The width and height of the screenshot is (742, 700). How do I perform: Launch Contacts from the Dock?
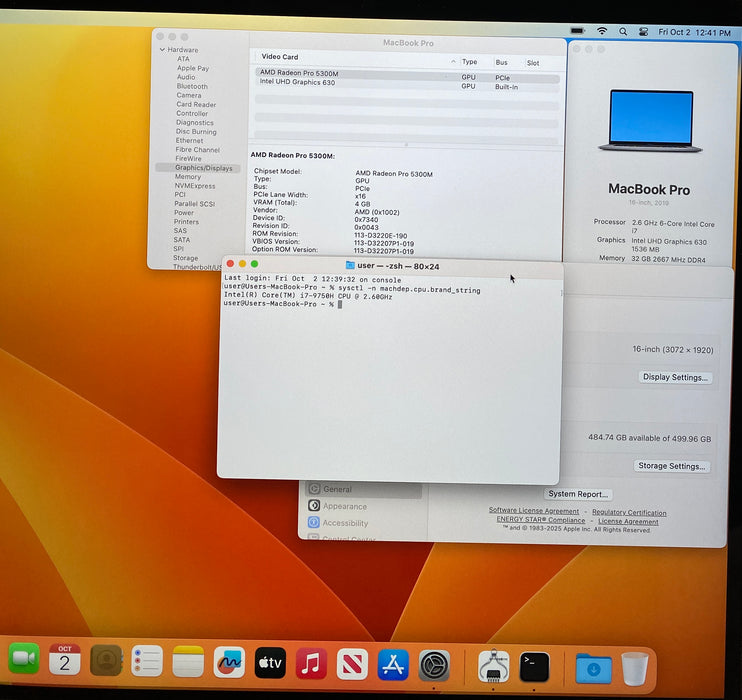[106, 660]
